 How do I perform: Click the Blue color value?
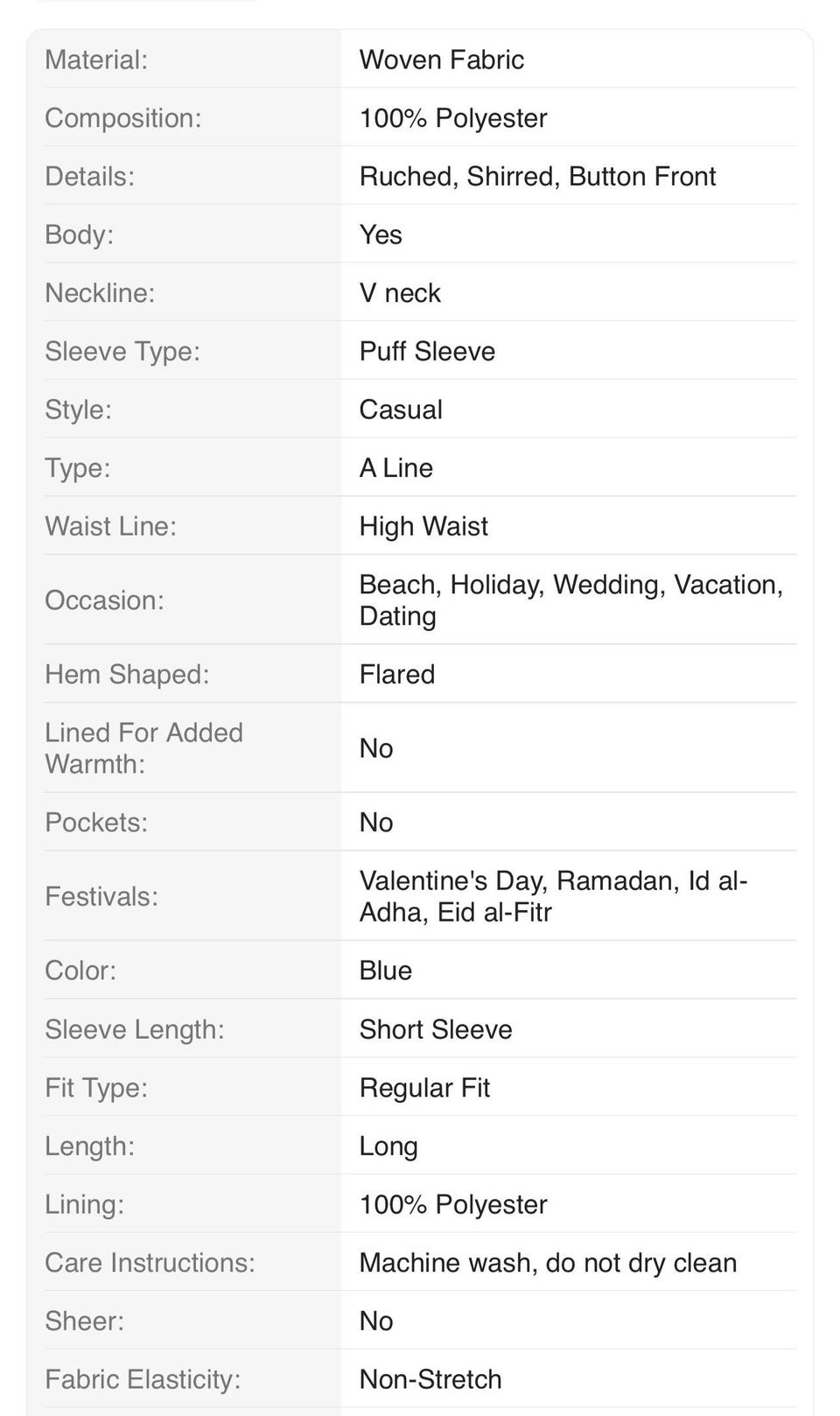coord(385,971)
